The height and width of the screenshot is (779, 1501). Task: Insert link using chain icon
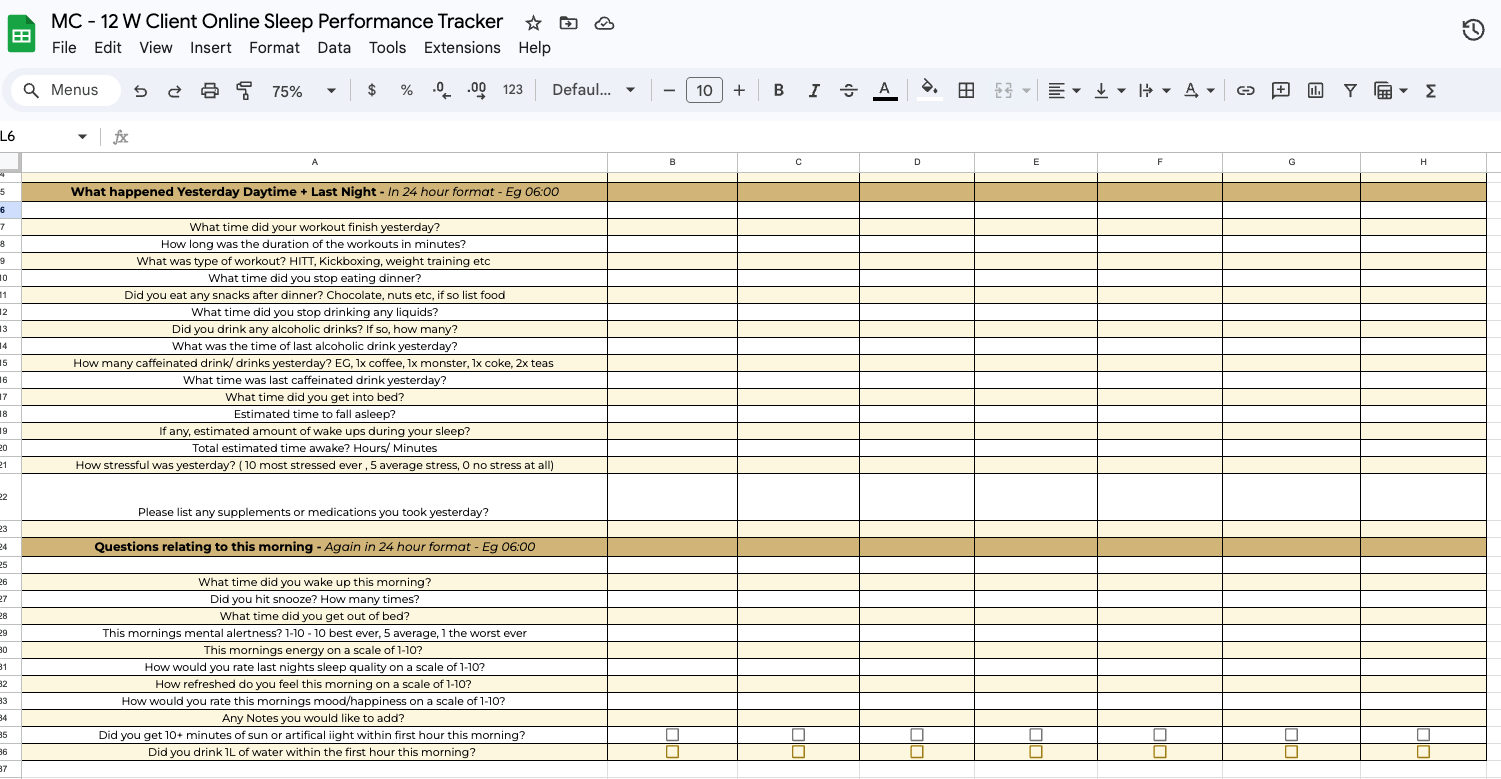[1245, 90]
